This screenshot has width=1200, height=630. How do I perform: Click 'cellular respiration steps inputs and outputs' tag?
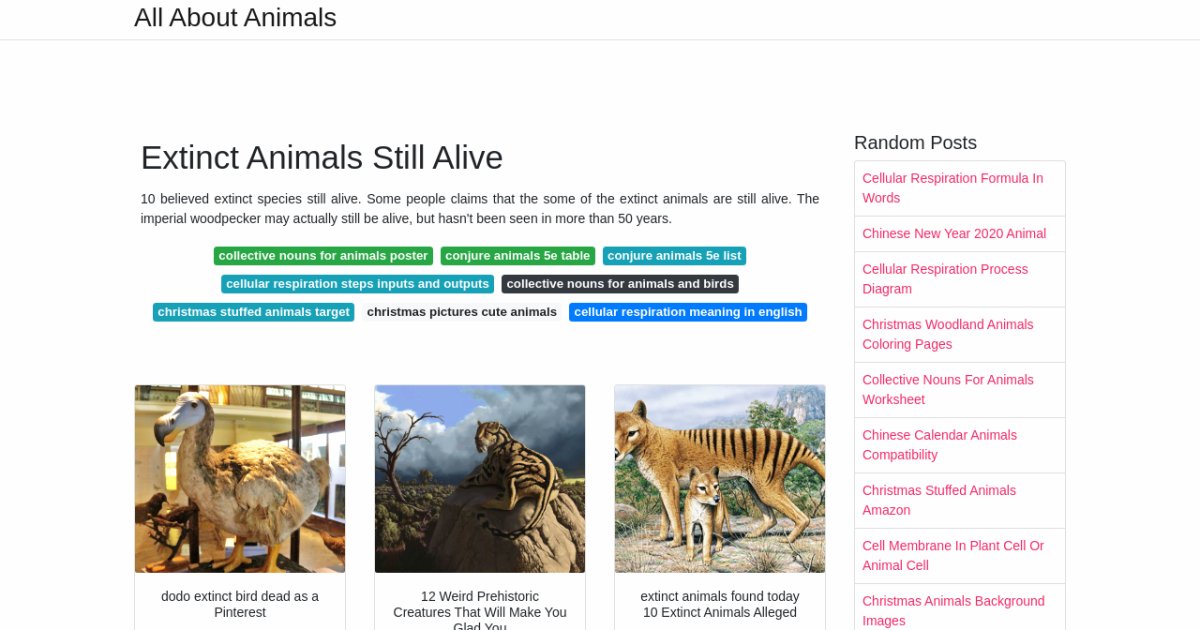point(357,284)
